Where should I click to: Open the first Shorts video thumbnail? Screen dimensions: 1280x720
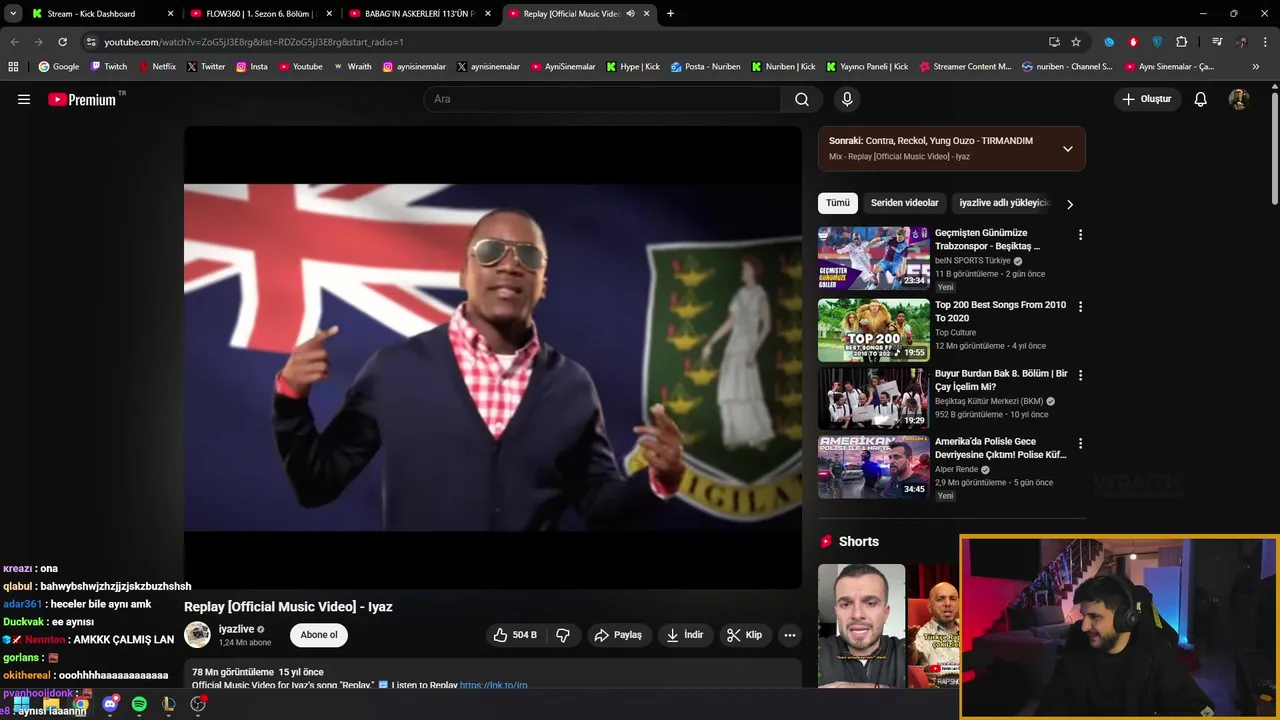tap(861, 626)
